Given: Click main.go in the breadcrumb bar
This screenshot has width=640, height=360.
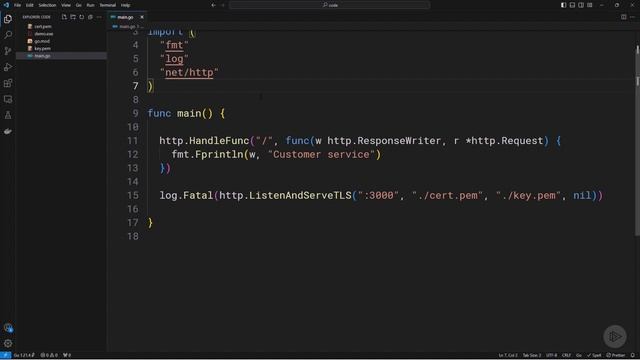Looking at the screenshot, I should [127, 27].
